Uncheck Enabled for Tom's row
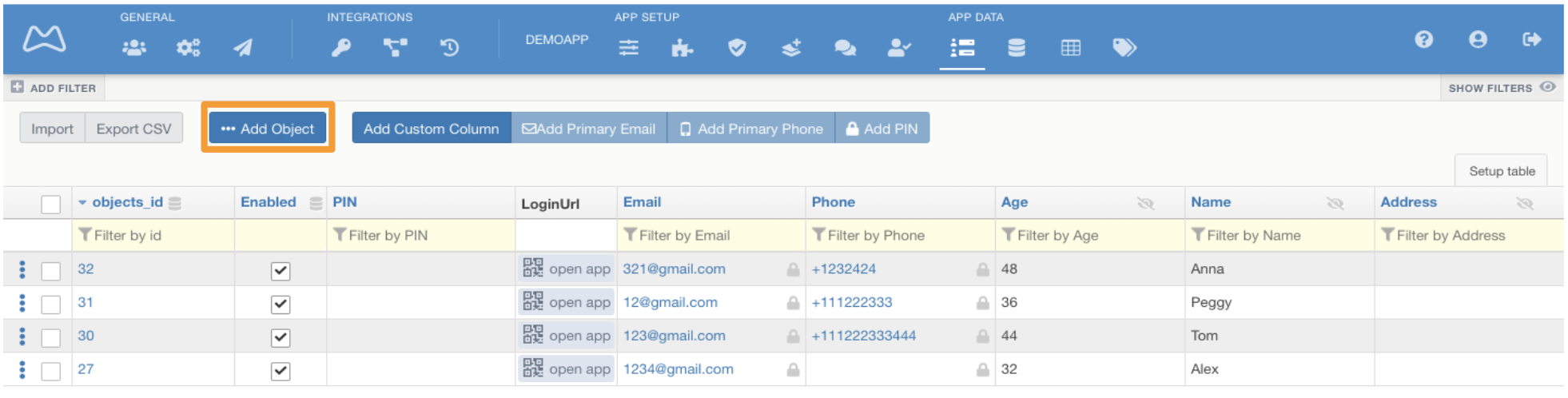The width and height of the screenshot is (1568, 398). 281,337
